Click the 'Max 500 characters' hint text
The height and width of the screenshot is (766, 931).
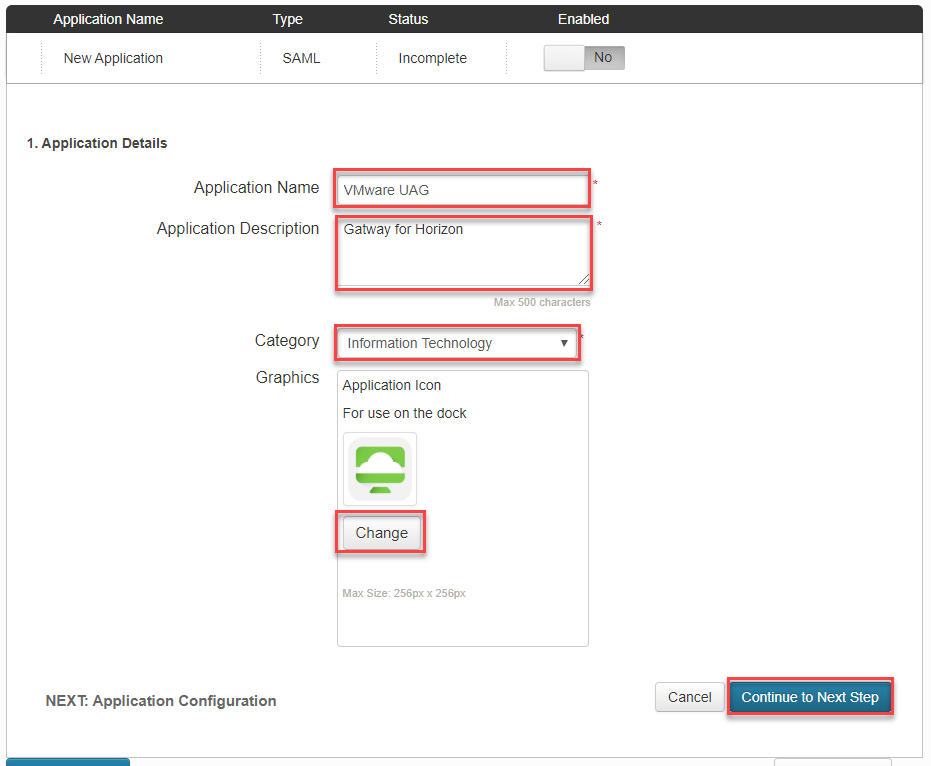click(542, 302)
